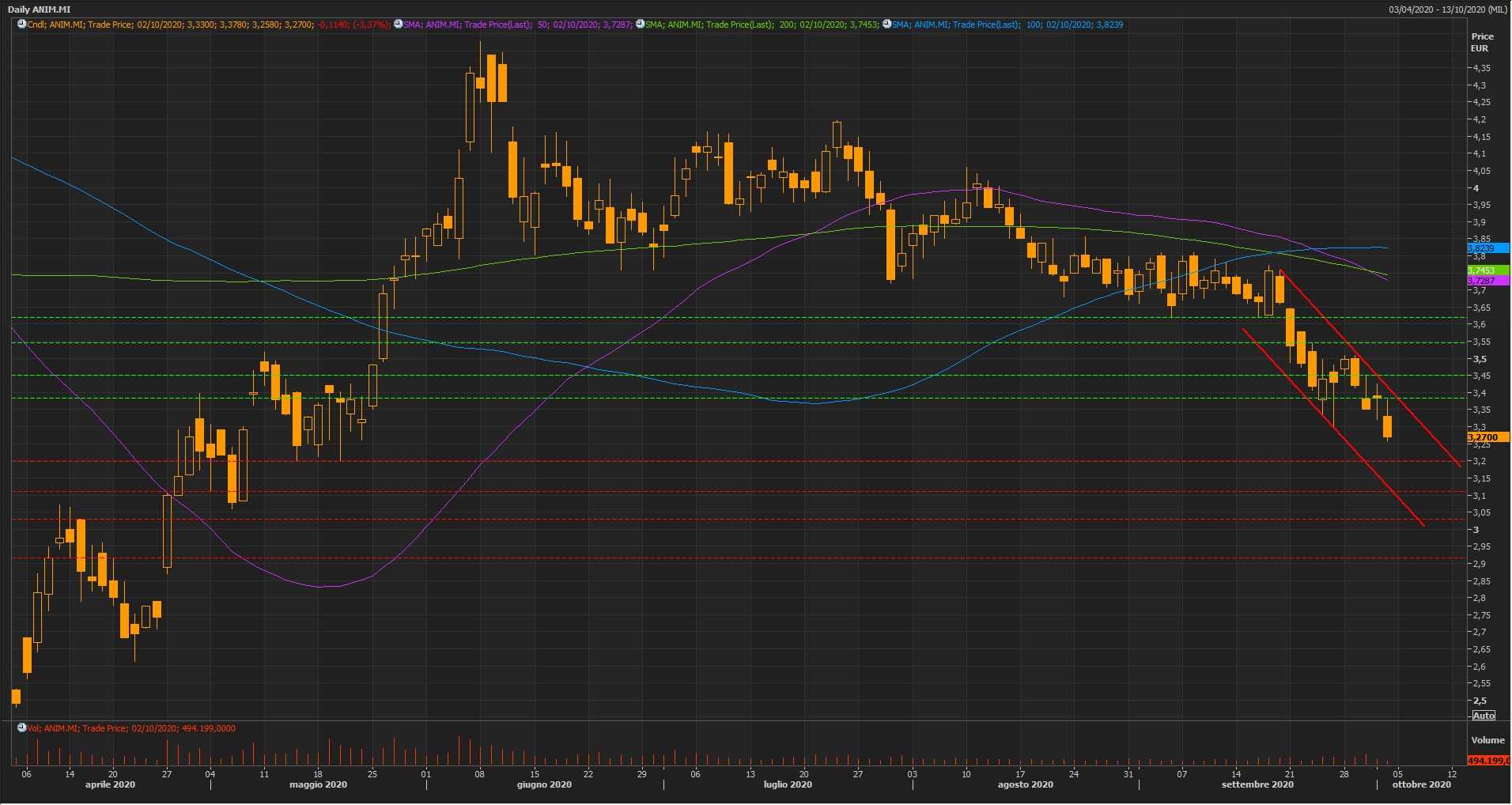This screenshot has height=805, width=1512.
Task: Click the magenta 3,7287 SMA value tag
Action: pos(1487,281)
